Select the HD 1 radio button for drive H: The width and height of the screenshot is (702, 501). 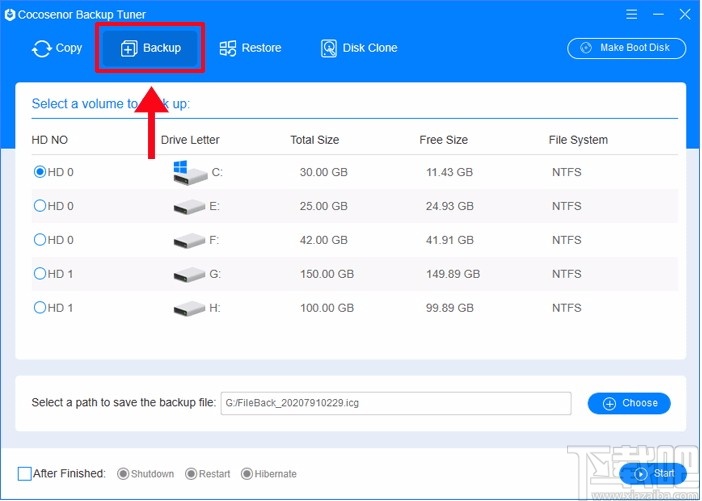[x=39, y=307]
